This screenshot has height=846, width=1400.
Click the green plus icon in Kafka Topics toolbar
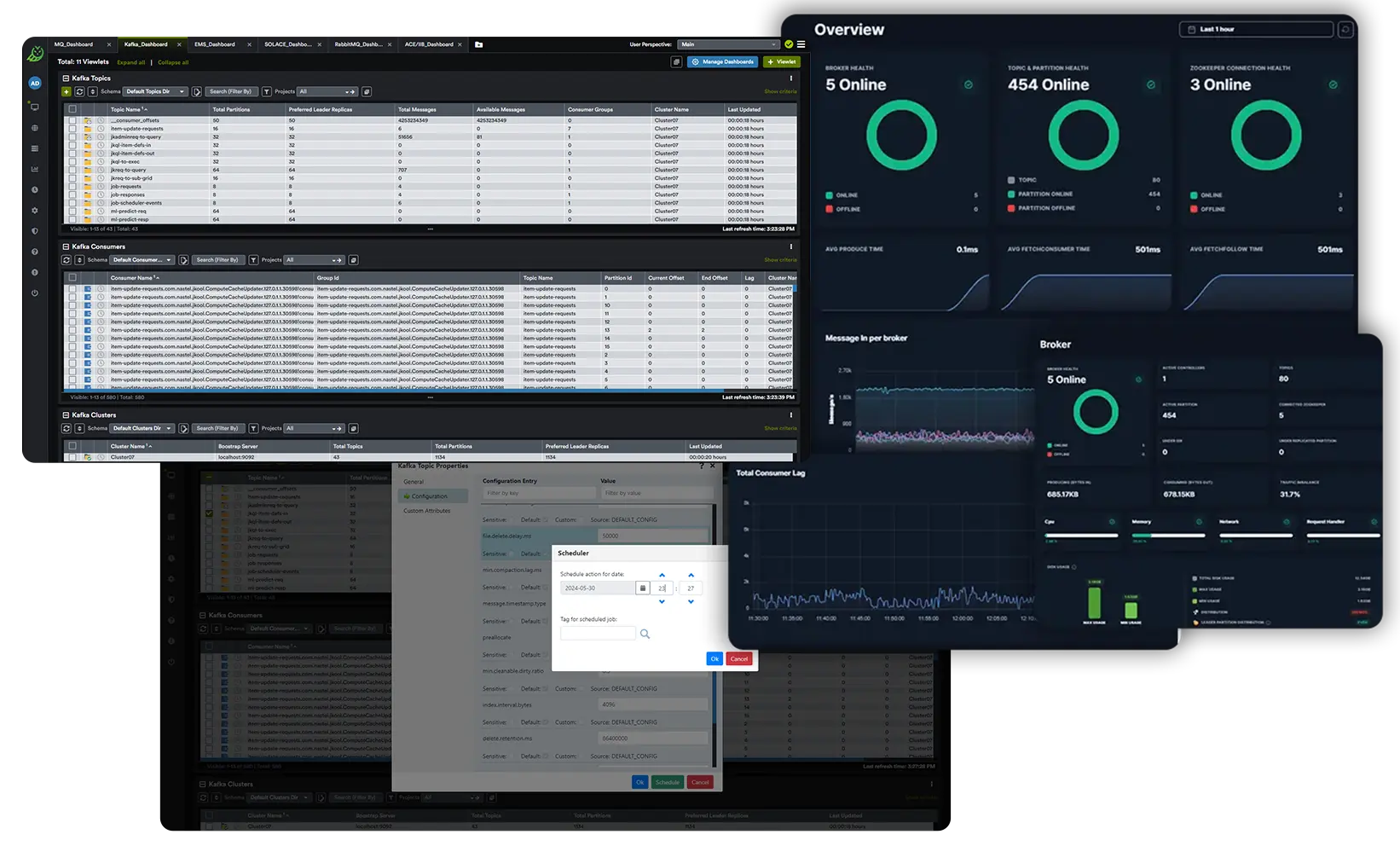(x=67, y=91)
